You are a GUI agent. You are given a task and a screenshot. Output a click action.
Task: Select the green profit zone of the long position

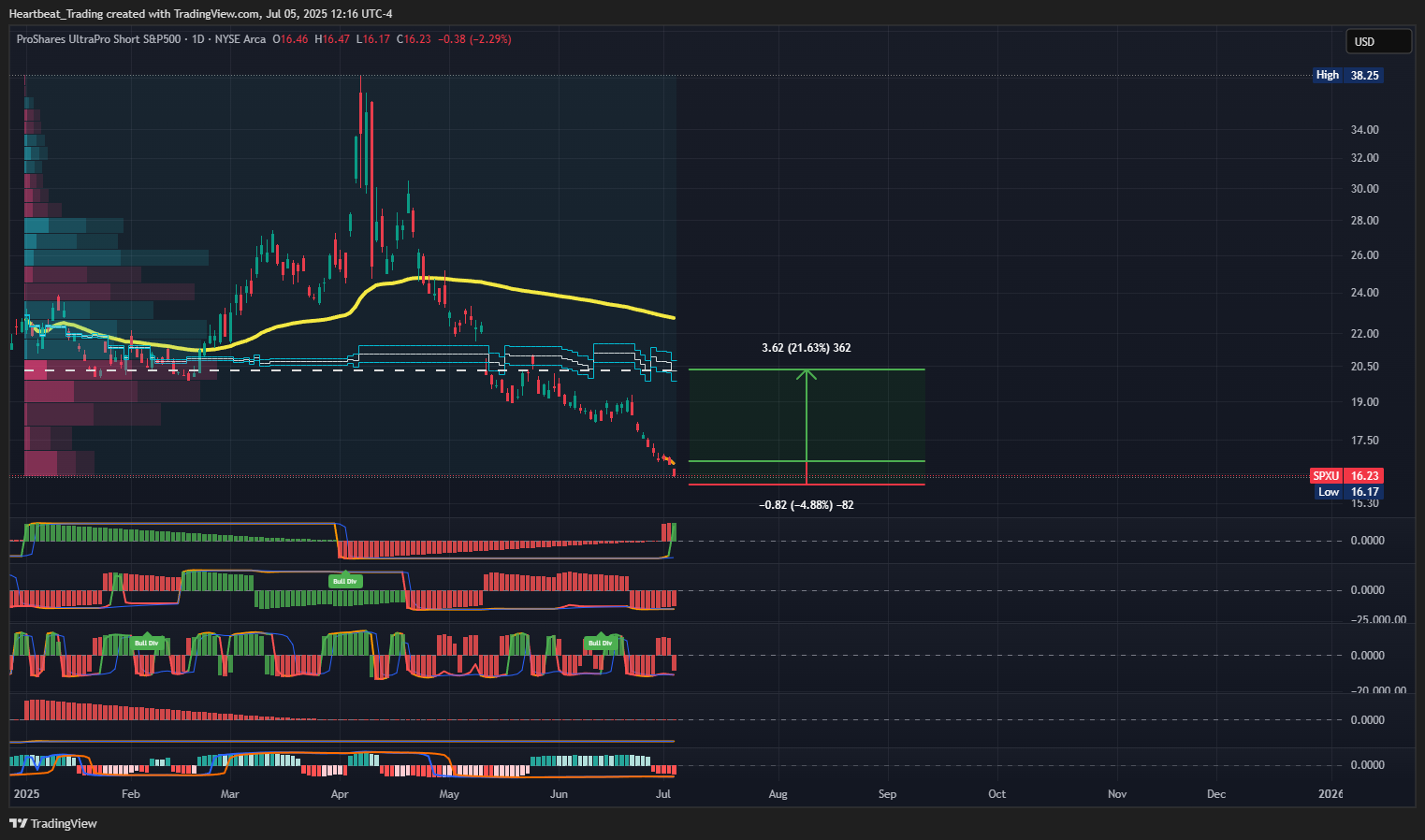point(807,415)
